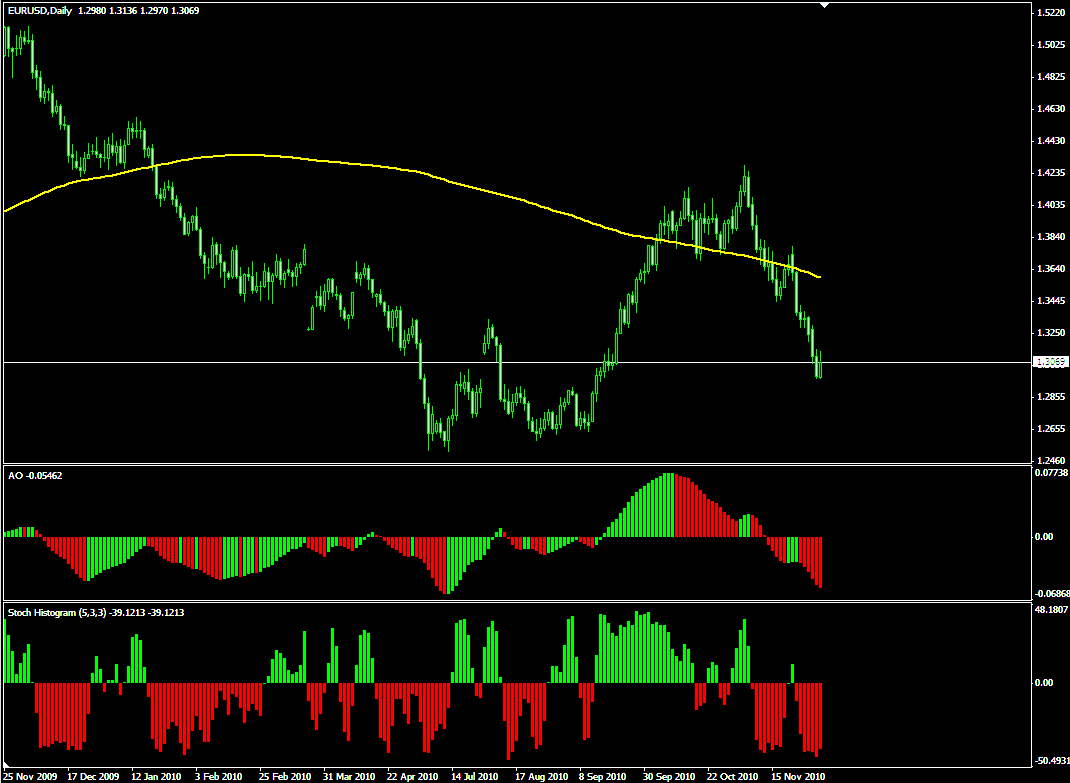Click the 1.2855 price axis label
The height and width of the screenshot is (783, 1070).
coord(1051,397)
